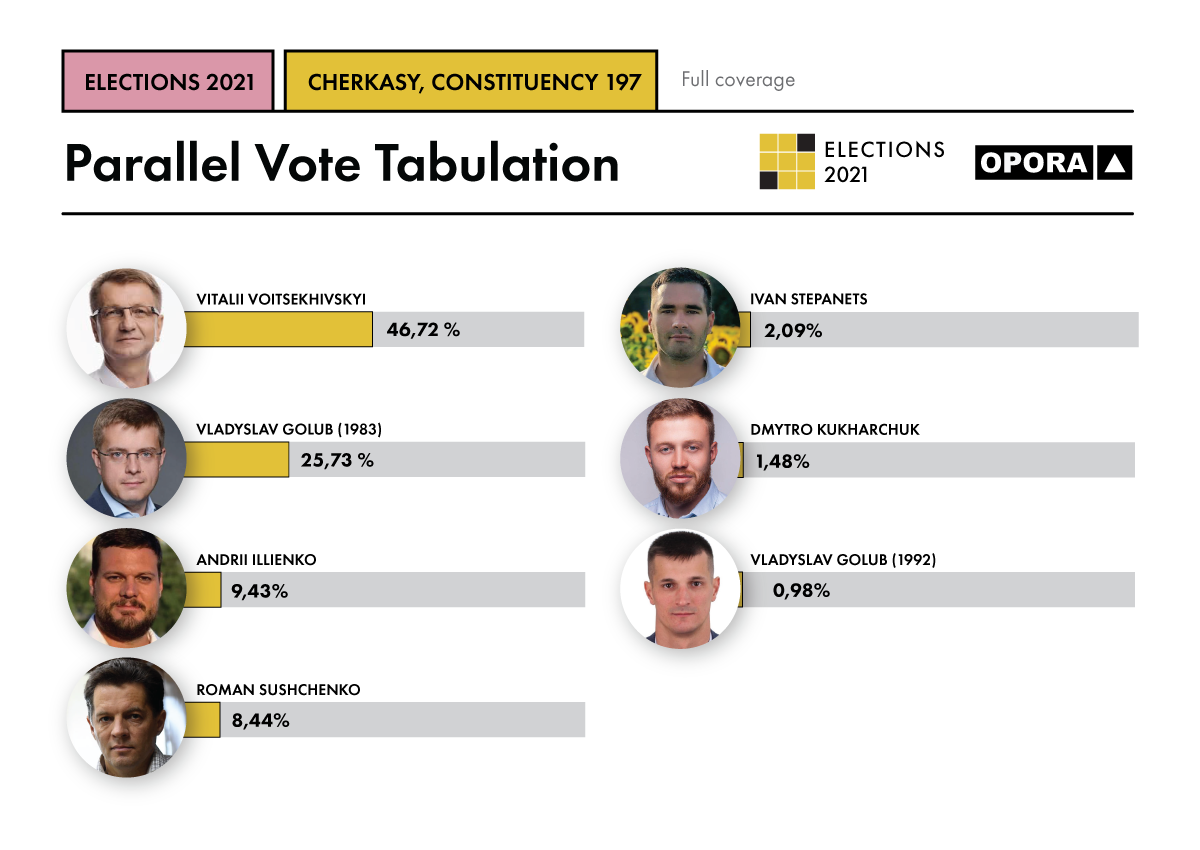Image resolution: width=1200 pixels, height=850 pixels.
Task: Select the ELECTIONS 2021 pink tab
Action: [168, 81]
